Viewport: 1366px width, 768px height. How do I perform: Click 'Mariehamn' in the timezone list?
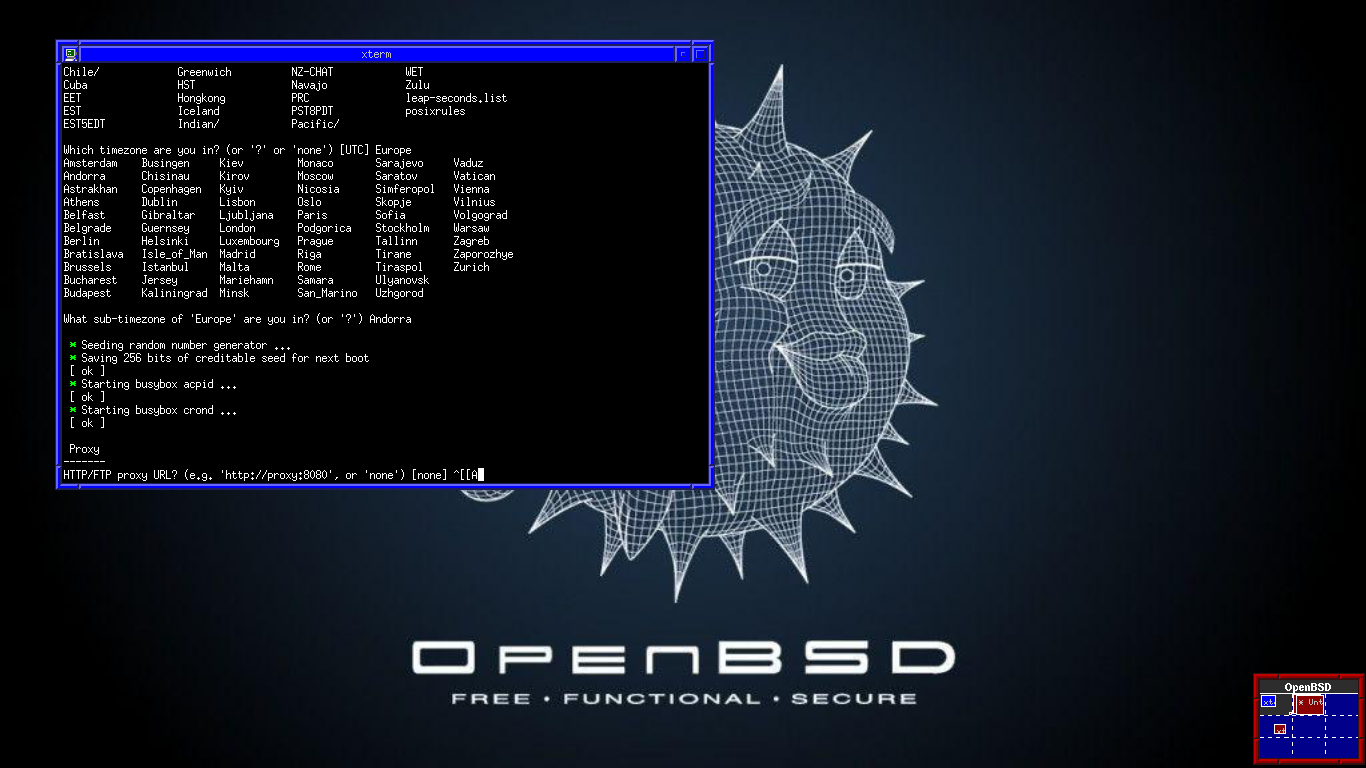tap(246, 280)
